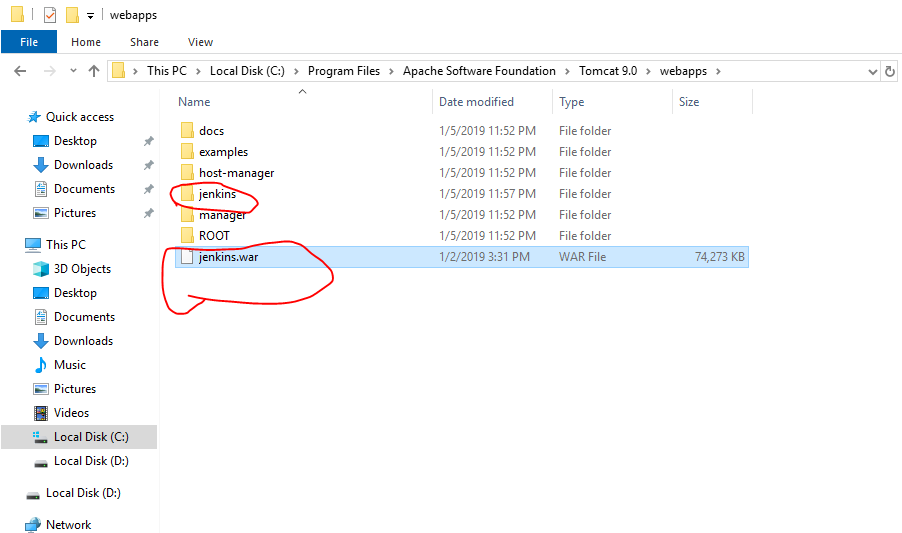Open Quick access in navigation pane
The image size is (902, 533).
tap(79, 117)
